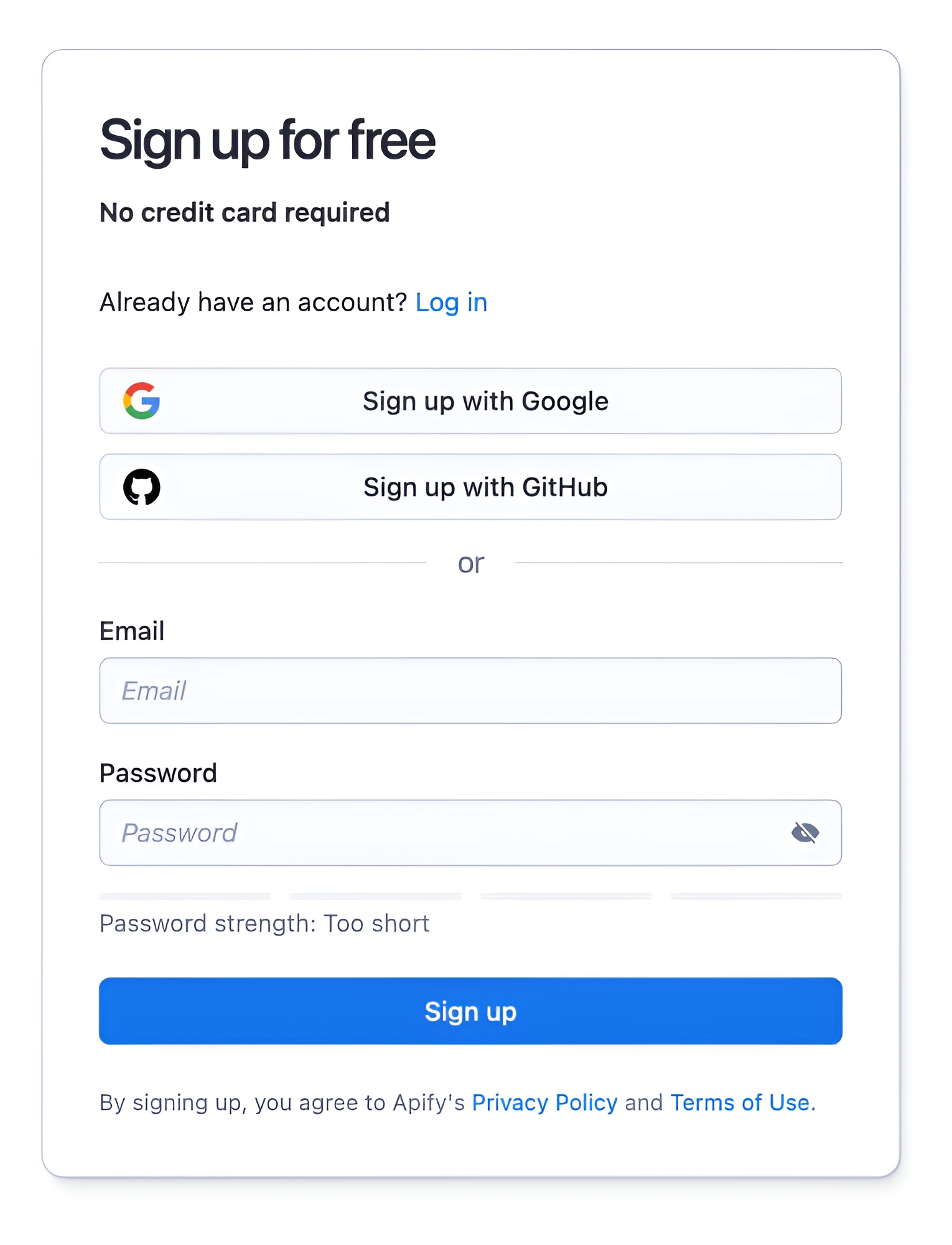This screenshot has height=1245, width=952.
Task: Click inside the Password field
Action: (x=436, y=833)
